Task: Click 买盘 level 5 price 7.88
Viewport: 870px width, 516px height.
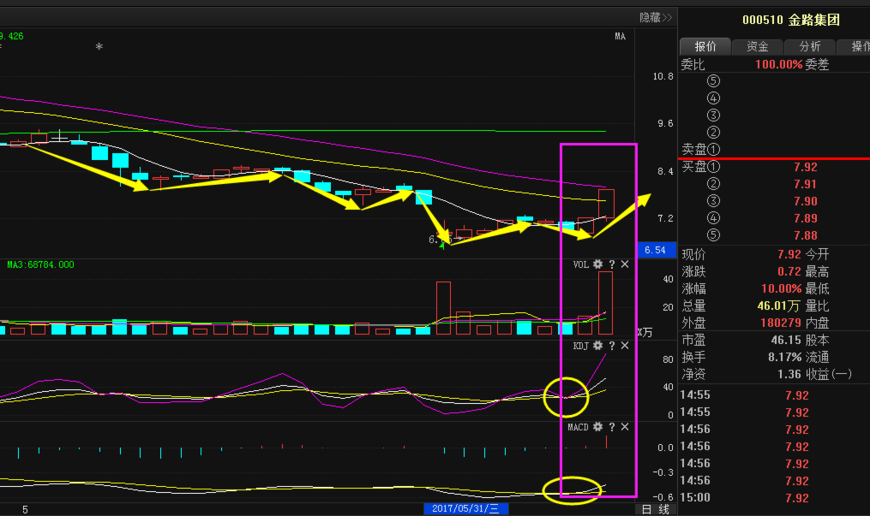Action: click(x=805, y=236)
